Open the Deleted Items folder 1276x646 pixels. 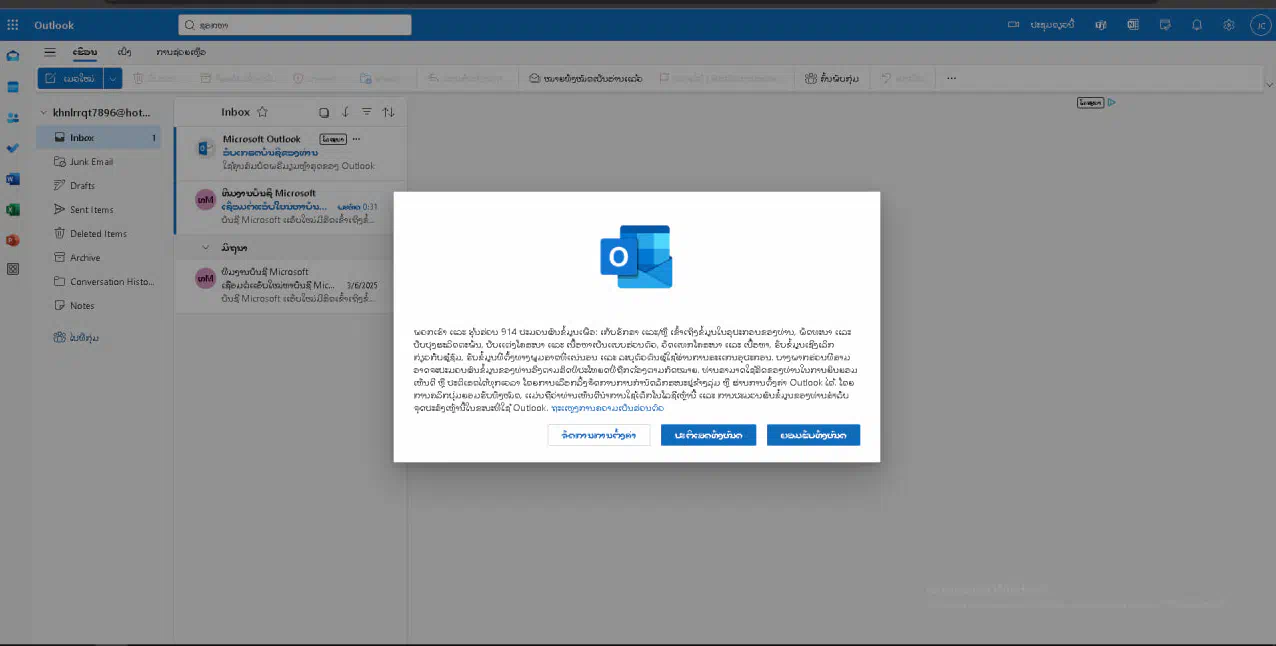[98, 234]
